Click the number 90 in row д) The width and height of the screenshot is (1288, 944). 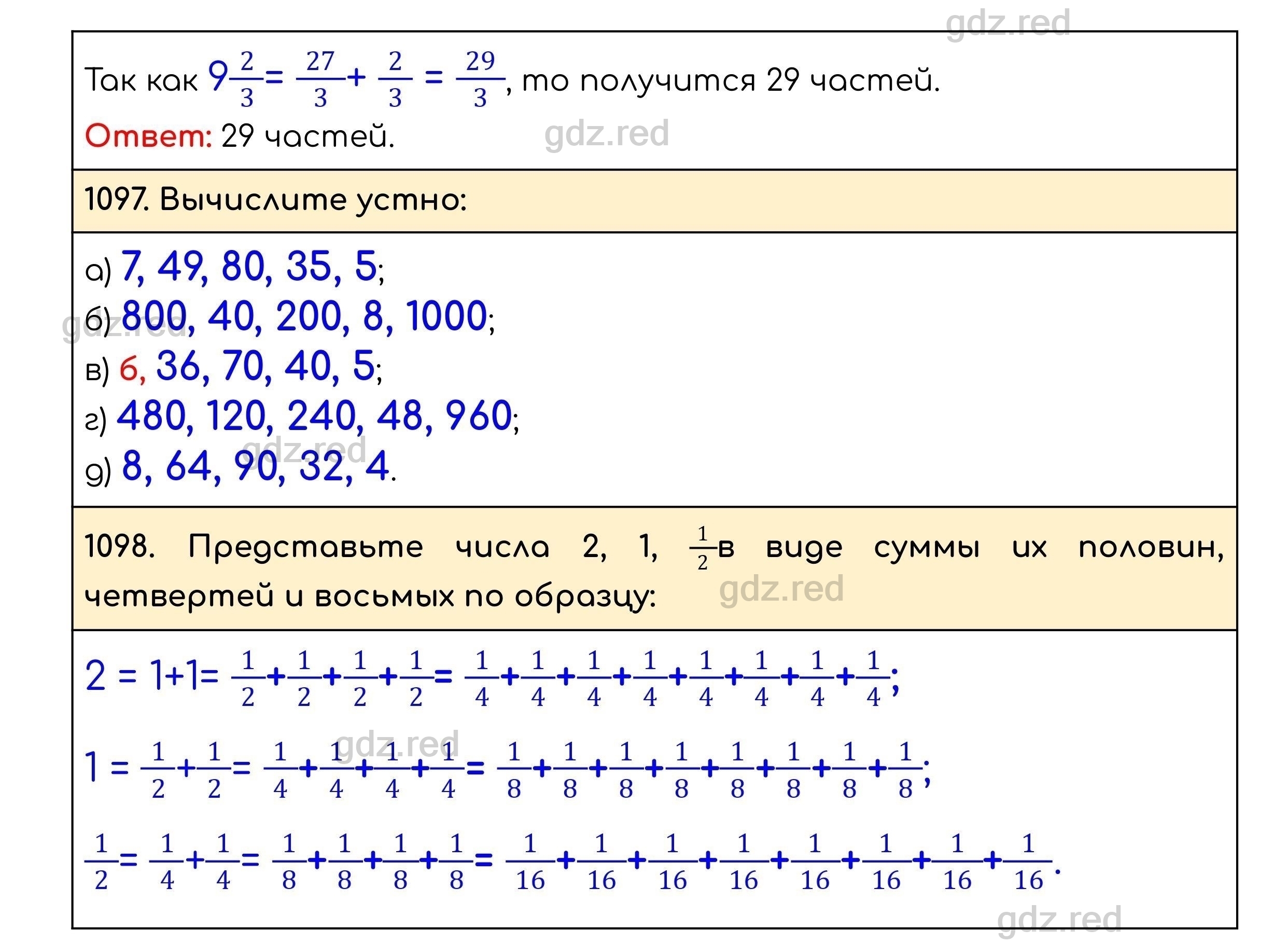tap(255, 466)
